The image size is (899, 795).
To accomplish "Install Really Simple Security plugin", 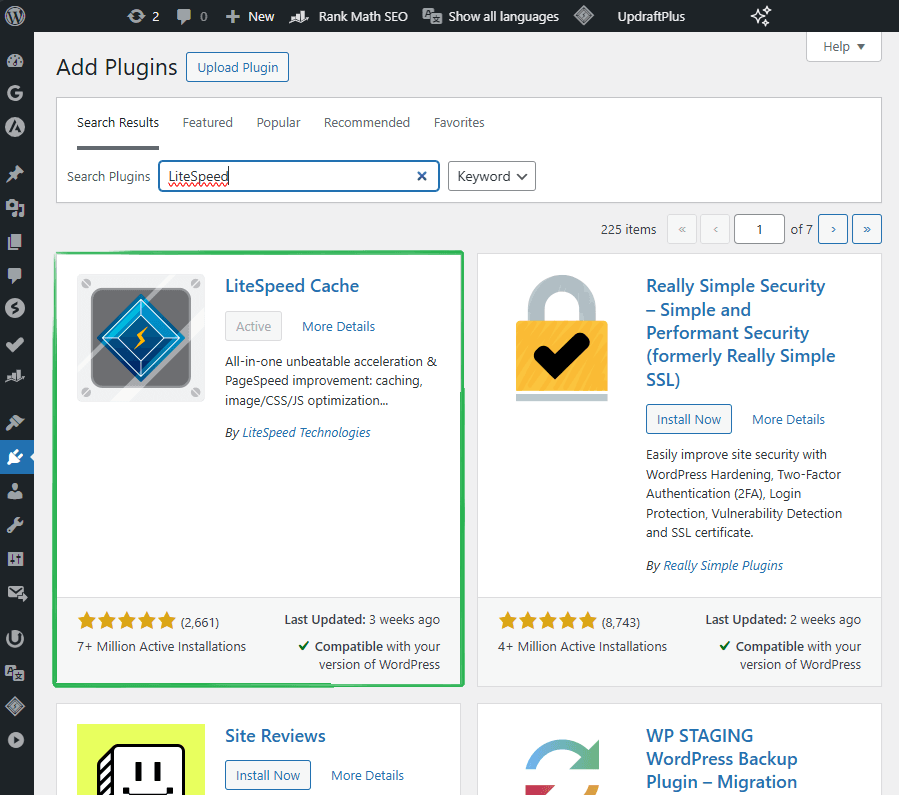I will (689, 419).
